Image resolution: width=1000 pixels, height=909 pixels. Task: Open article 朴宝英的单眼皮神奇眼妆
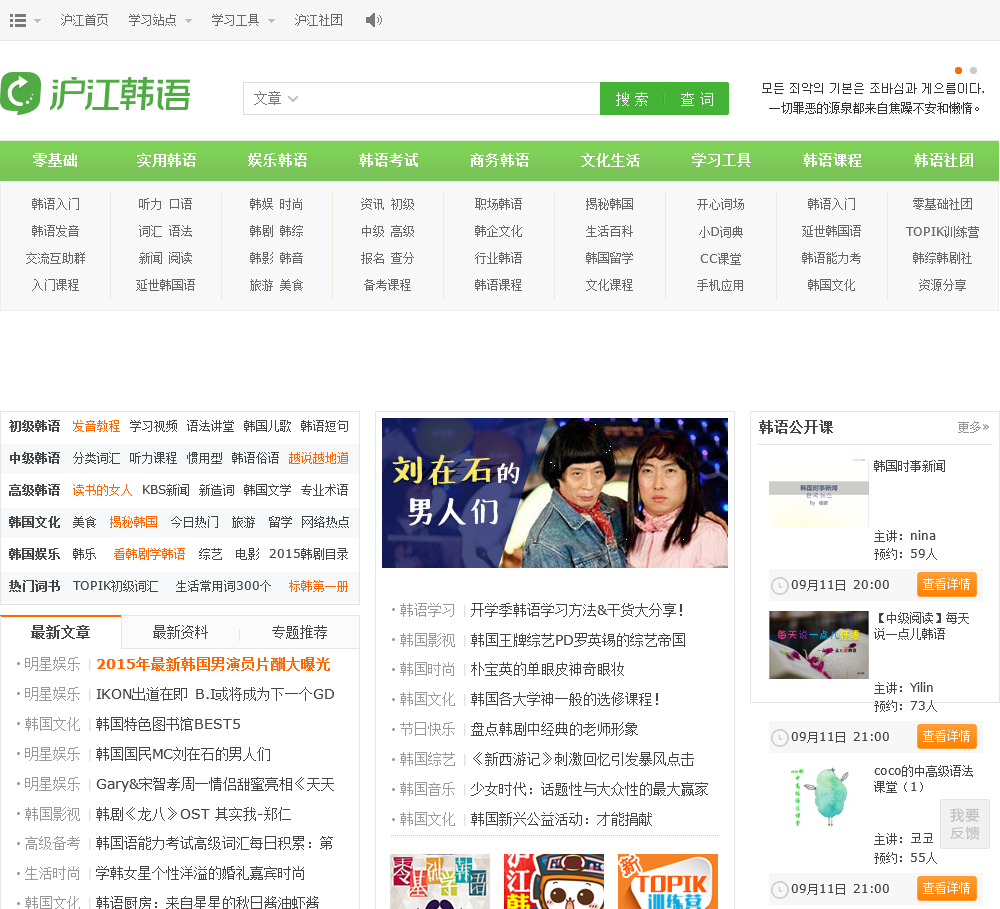tap(547, 669)
